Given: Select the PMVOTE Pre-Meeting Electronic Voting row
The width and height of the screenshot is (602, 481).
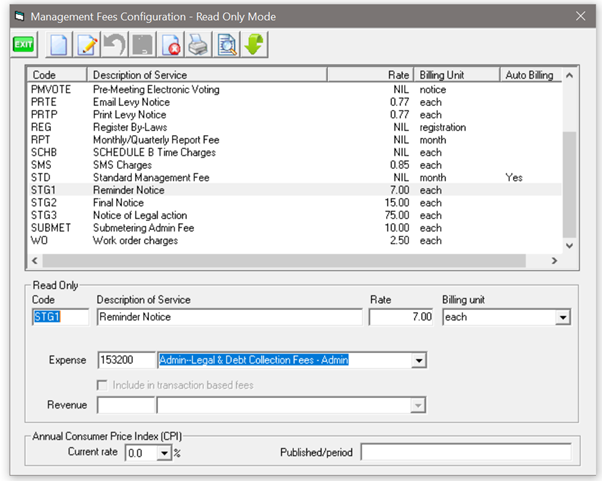Looking at the screenshot, I should click(x=295, y=89).
